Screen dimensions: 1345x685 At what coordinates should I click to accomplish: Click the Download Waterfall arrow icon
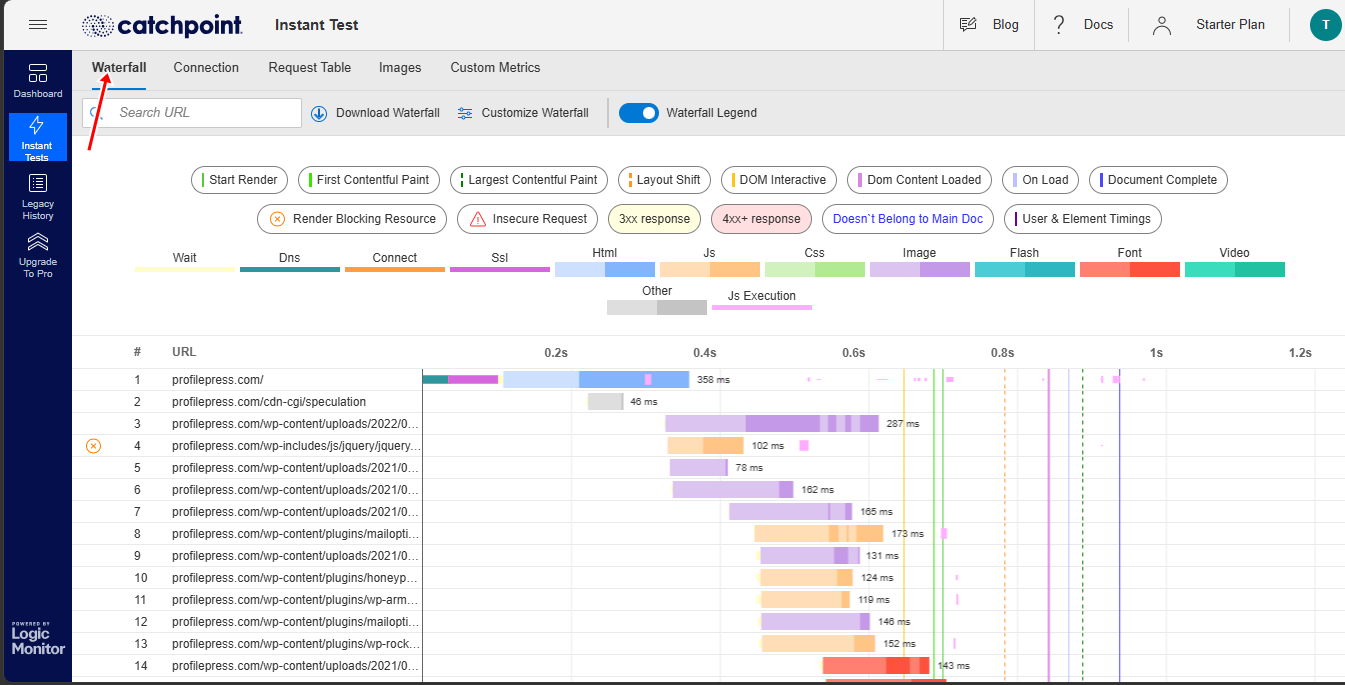point(319,113)
